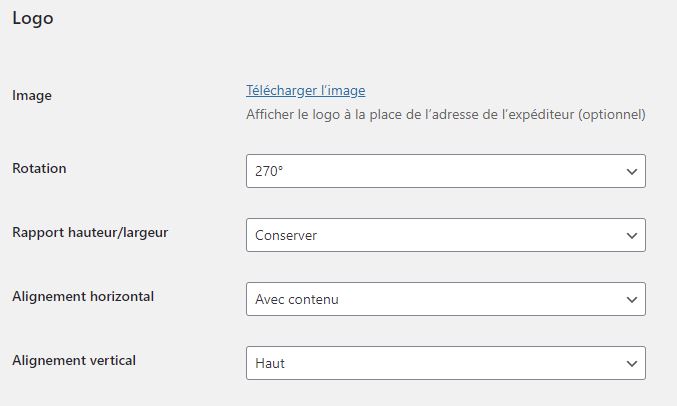This screenshot has width=677, height=406.
Task: Open the Rotation dropdown
Action: (x=445, y=171)
